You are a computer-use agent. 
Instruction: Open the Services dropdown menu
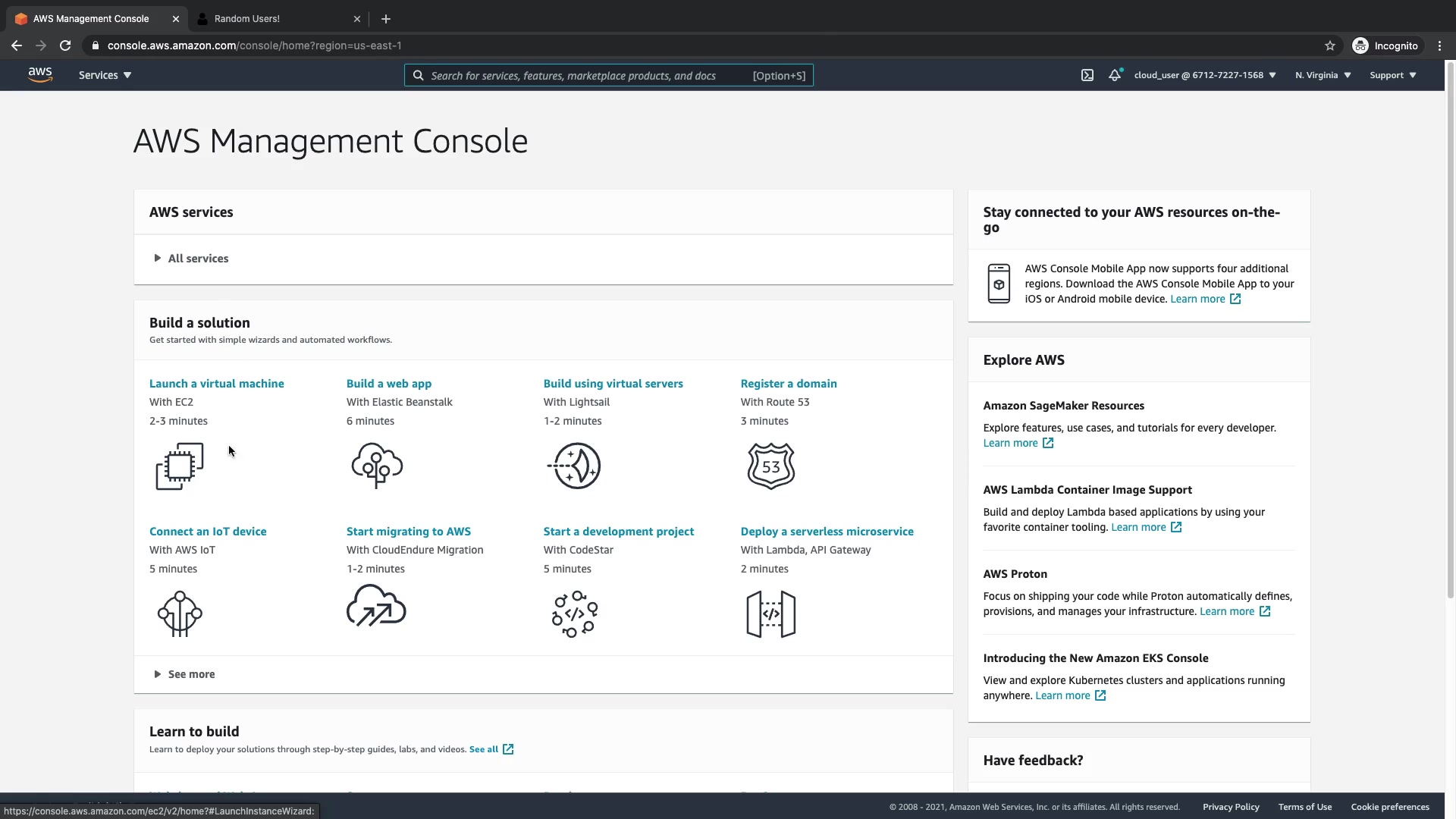(105, 75)
